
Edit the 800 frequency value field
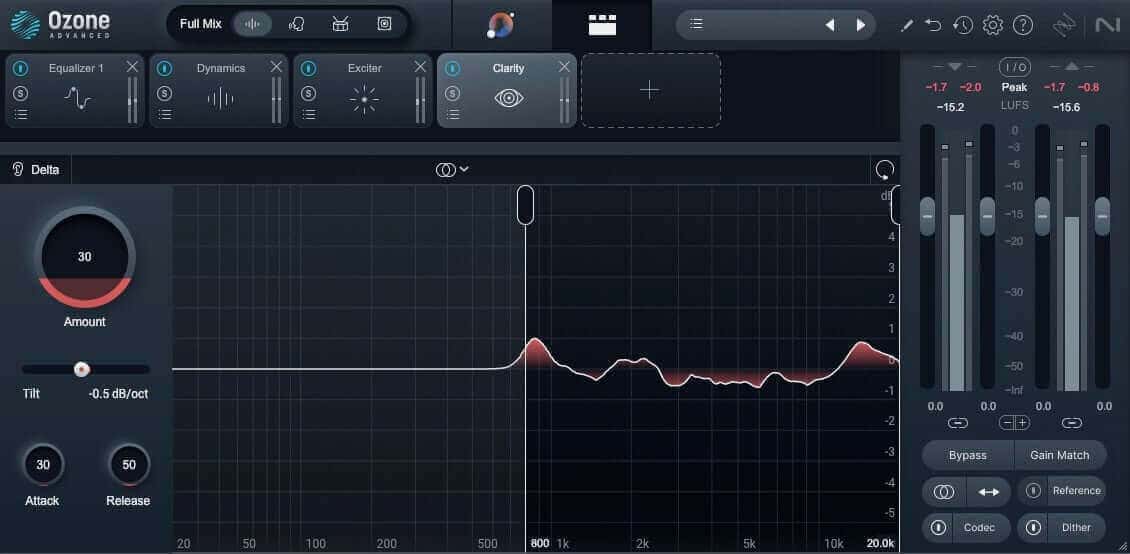pos(540,543)
